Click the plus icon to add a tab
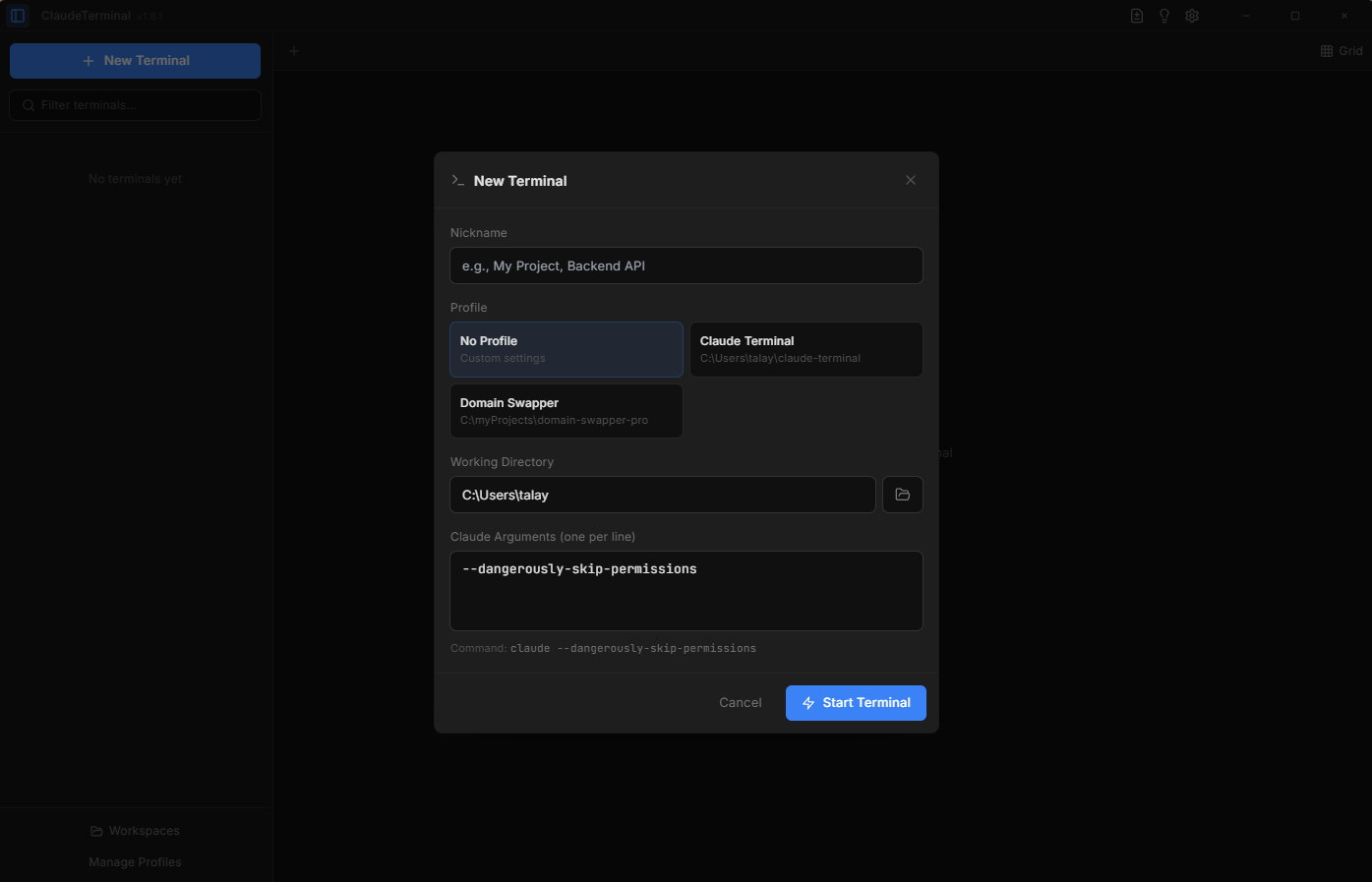Screen dimensions: 1372x882 294,51
